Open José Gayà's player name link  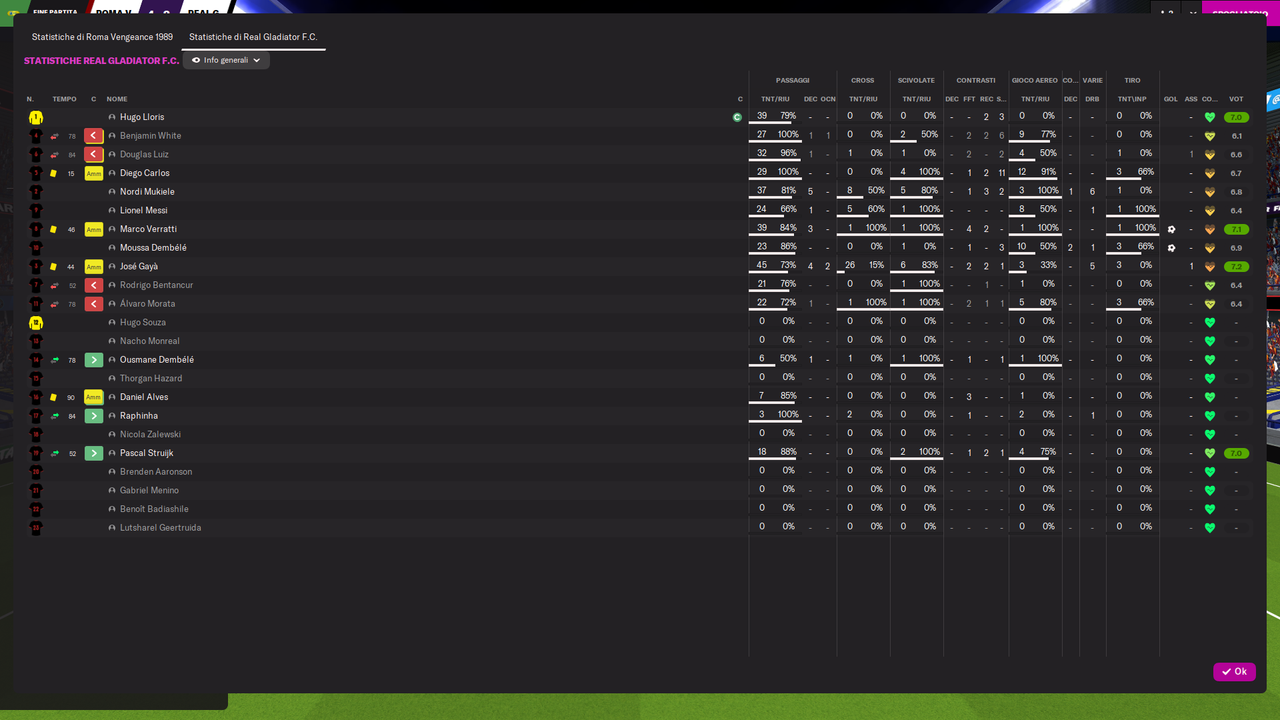point(139,267)
